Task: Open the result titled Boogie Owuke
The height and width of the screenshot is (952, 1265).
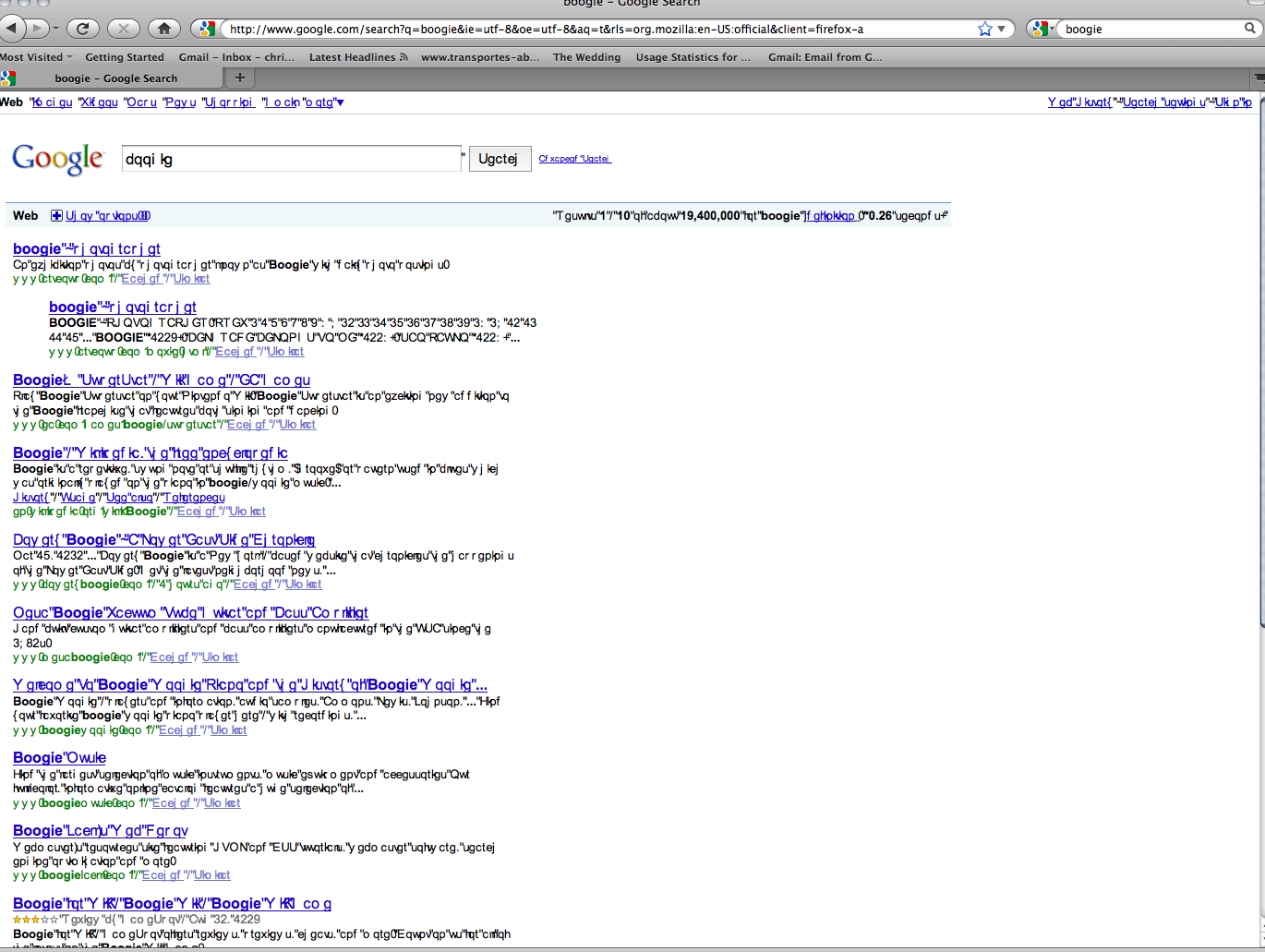Action: coord(60,758)
